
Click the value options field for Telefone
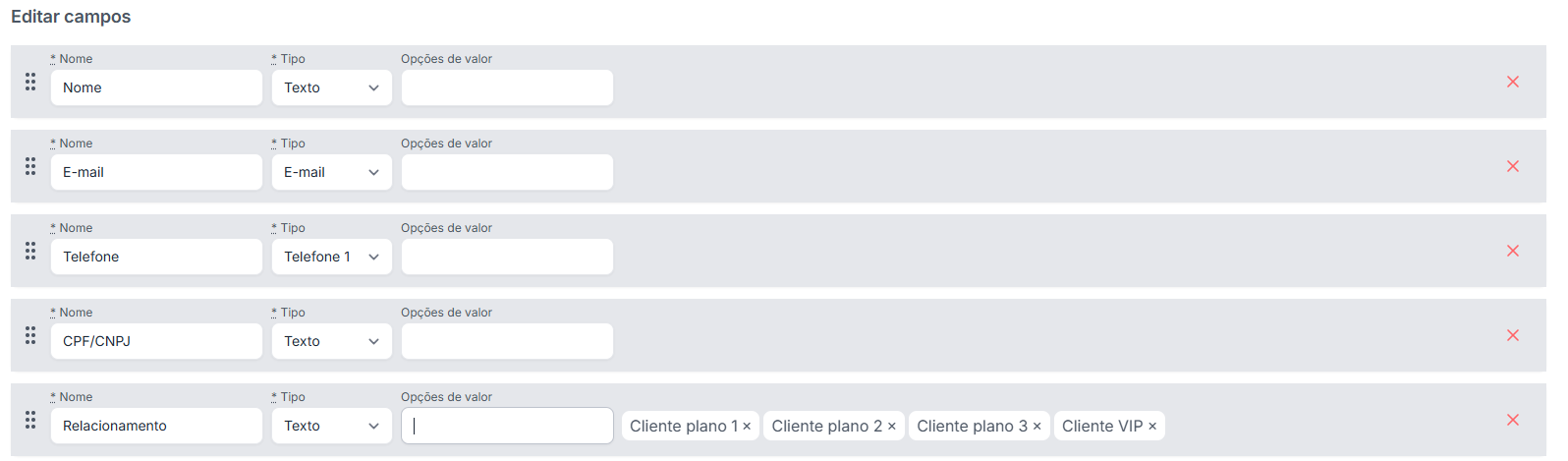507,257
